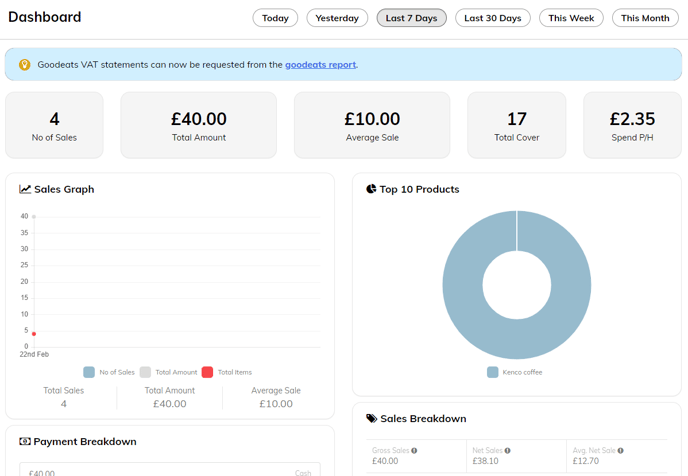Click the Avg. Net Sale £12.70 value
The height and width of the screenshot is (476, 688).
(586, 461)
